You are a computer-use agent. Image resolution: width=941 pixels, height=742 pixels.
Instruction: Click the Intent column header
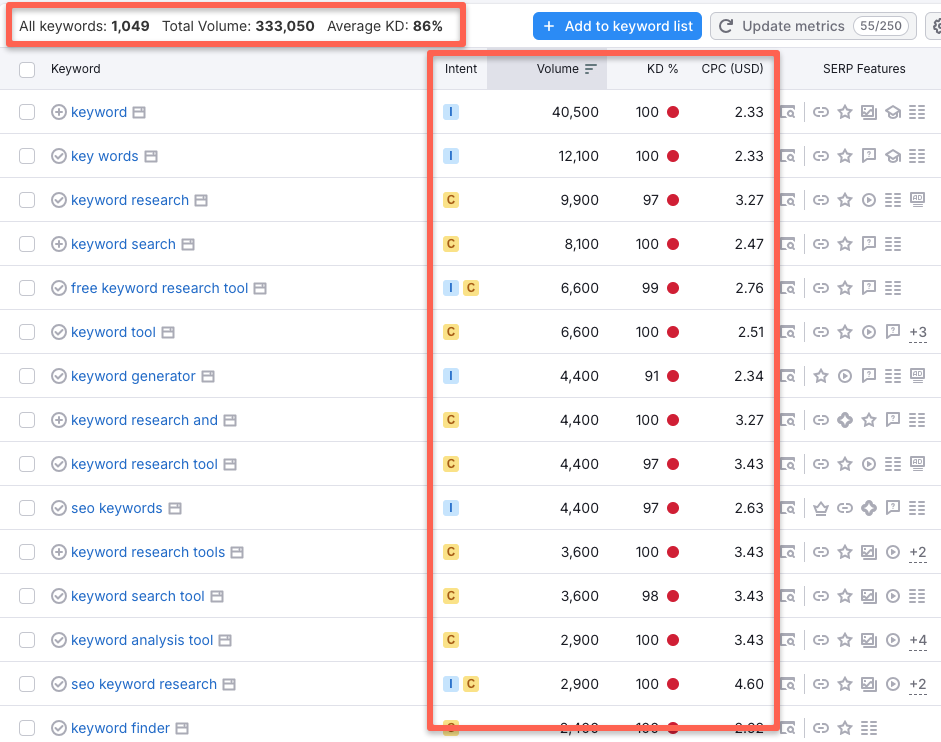click(x=460, y=68)
